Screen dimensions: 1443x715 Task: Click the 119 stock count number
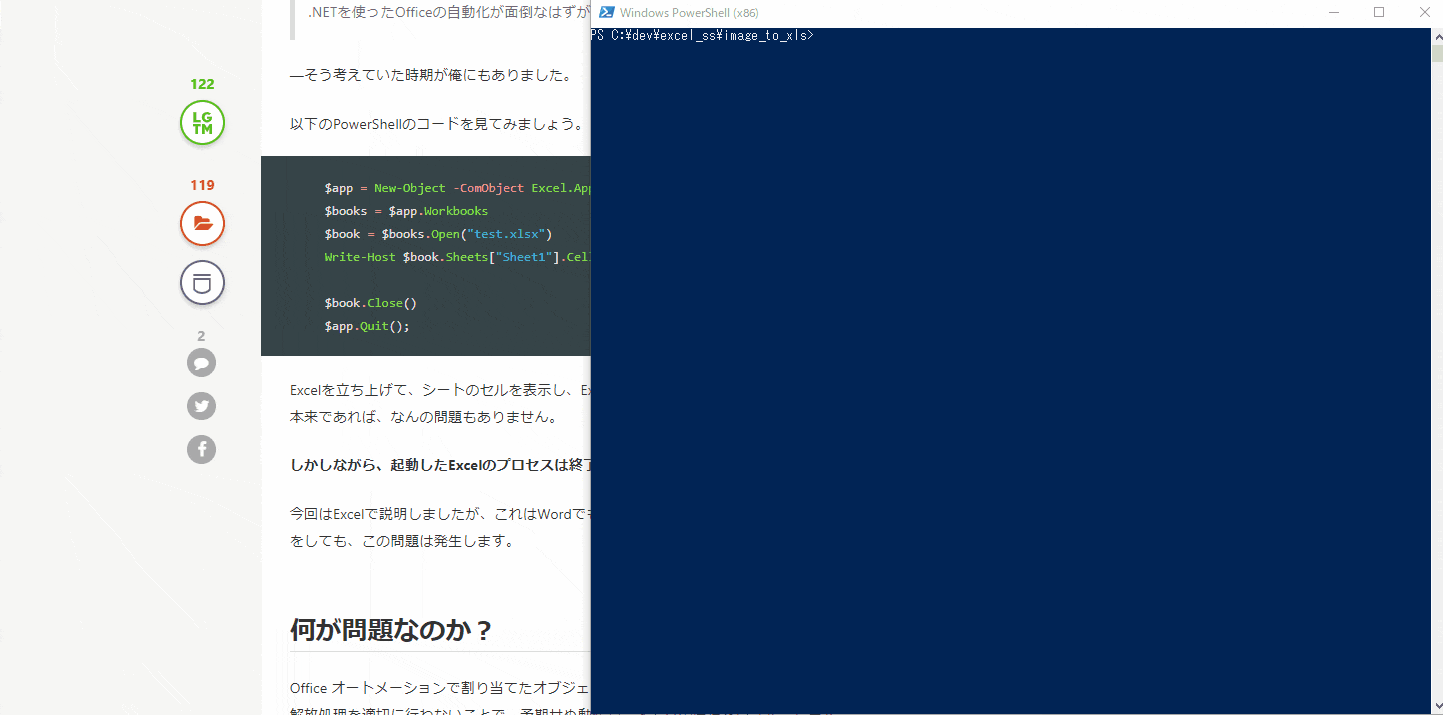(x=202, y=185)
